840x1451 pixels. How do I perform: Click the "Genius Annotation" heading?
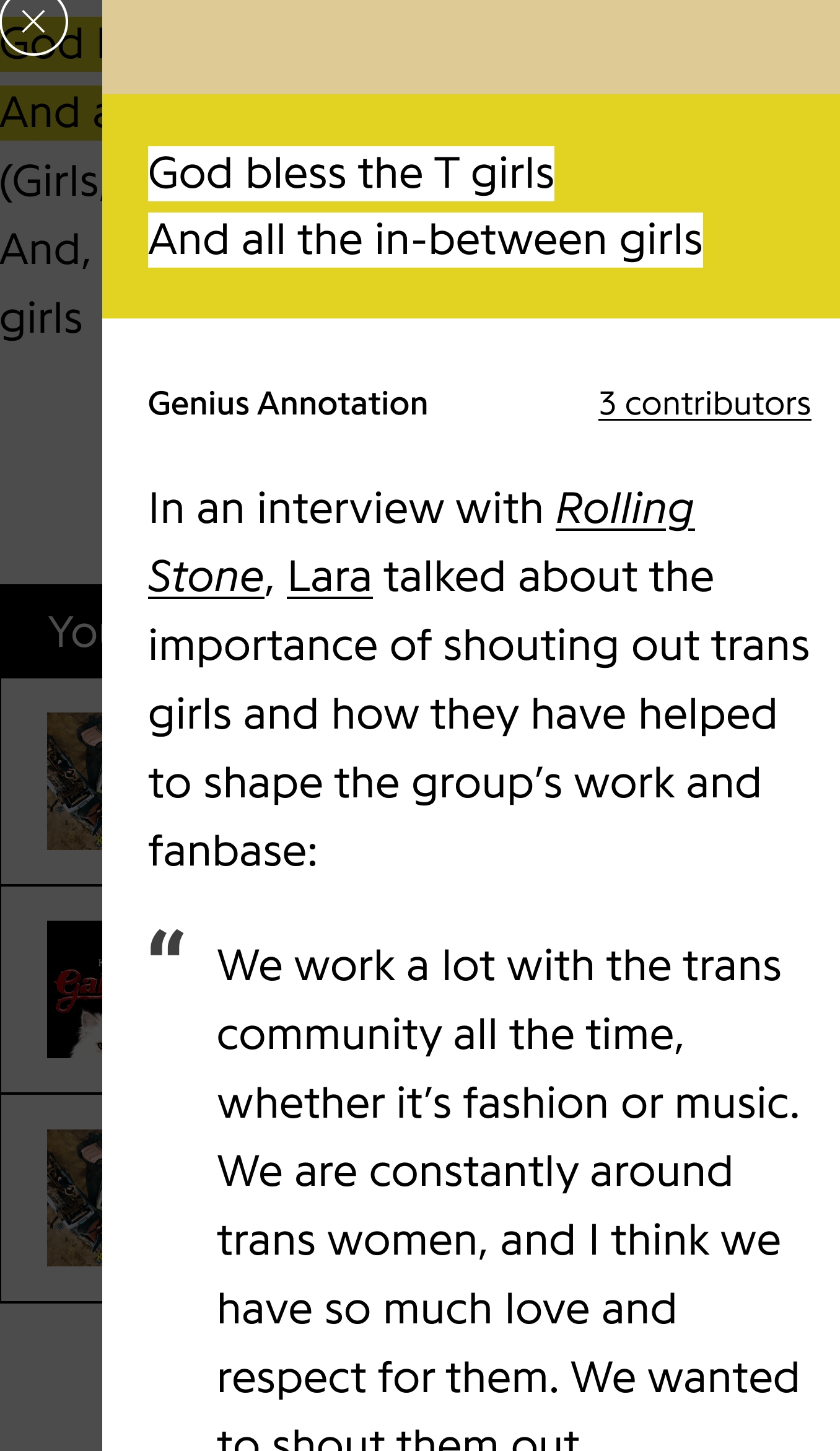pos(288,404)
